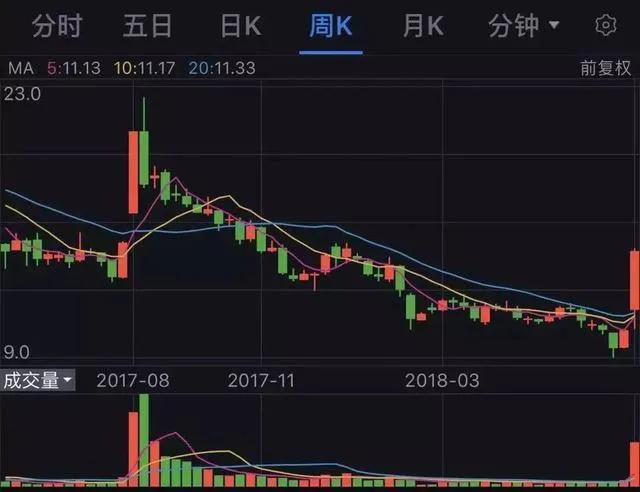The height and width of the screenshot is (492, 640).
Task: Click the MA indicator label
Action: (21, 68)
